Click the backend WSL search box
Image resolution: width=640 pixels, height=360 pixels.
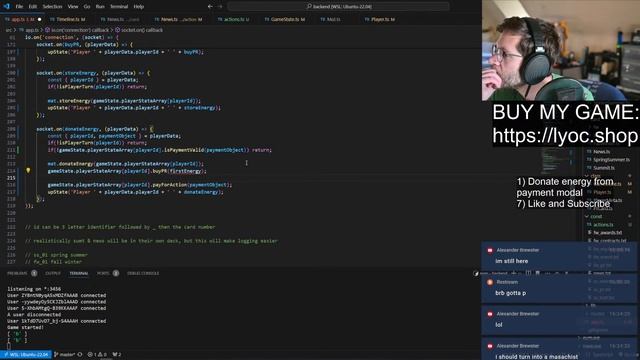(338, 7)
